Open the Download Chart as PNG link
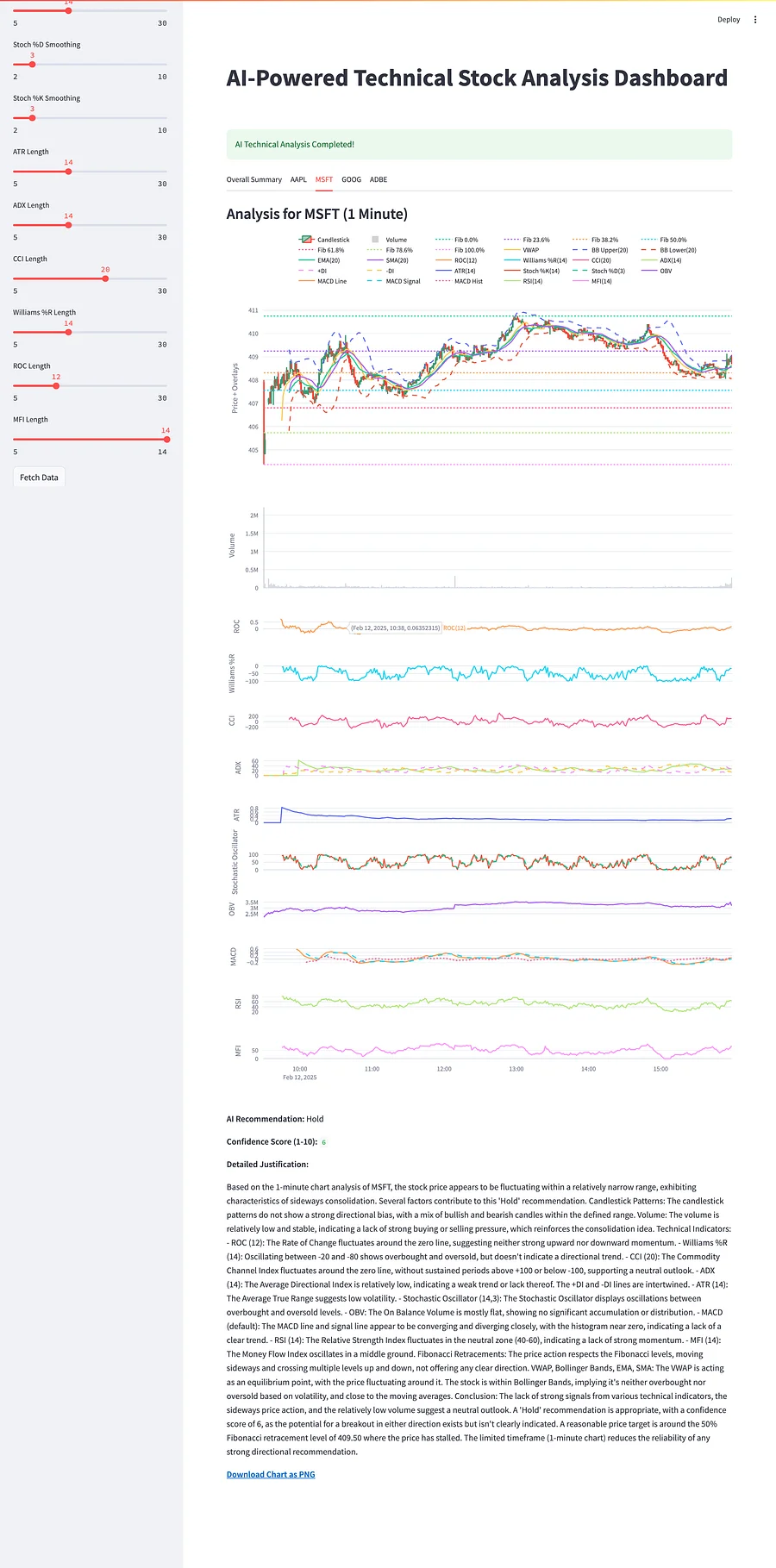This screenshot has width=776, height=1568. [271, 1475]
